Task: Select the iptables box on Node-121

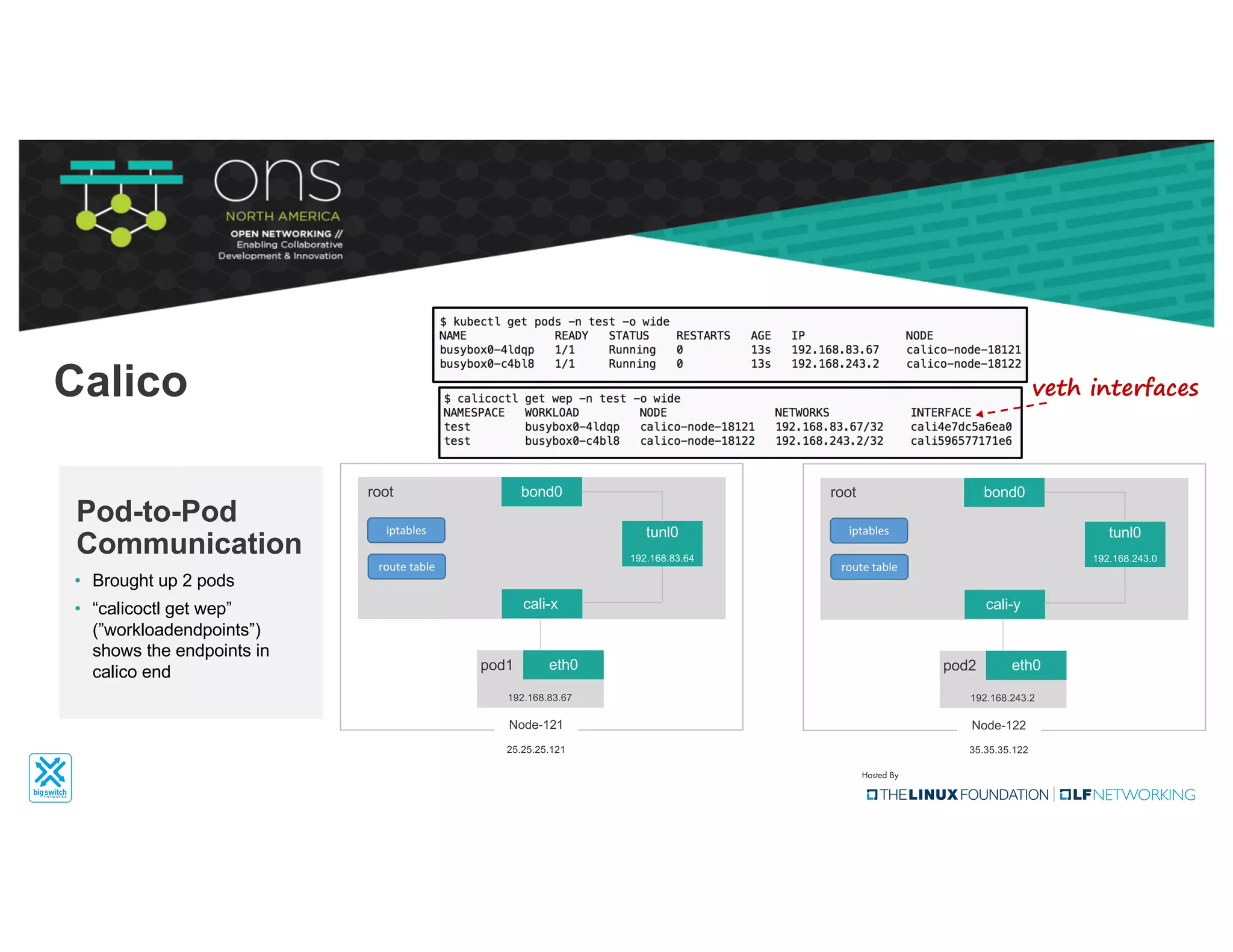Action: (x=406, y=530)
